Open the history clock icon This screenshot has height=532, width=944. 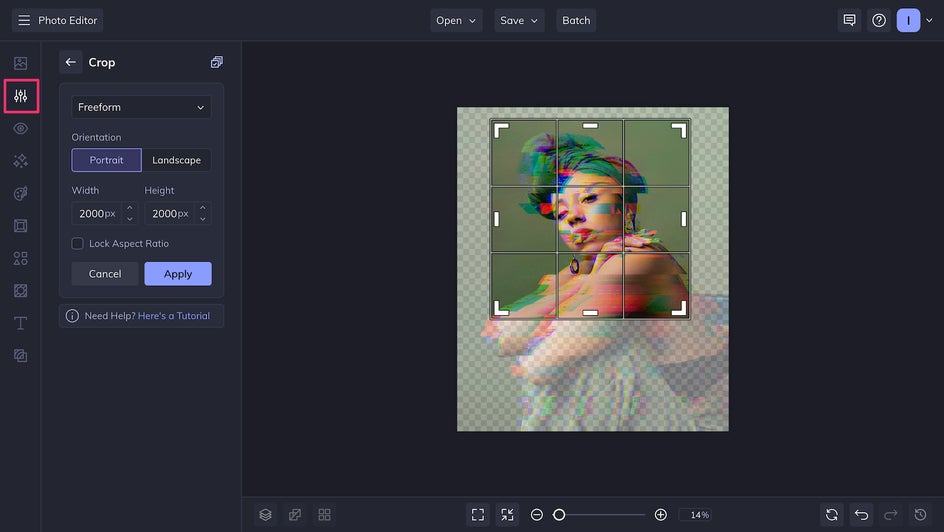[921, 515]
